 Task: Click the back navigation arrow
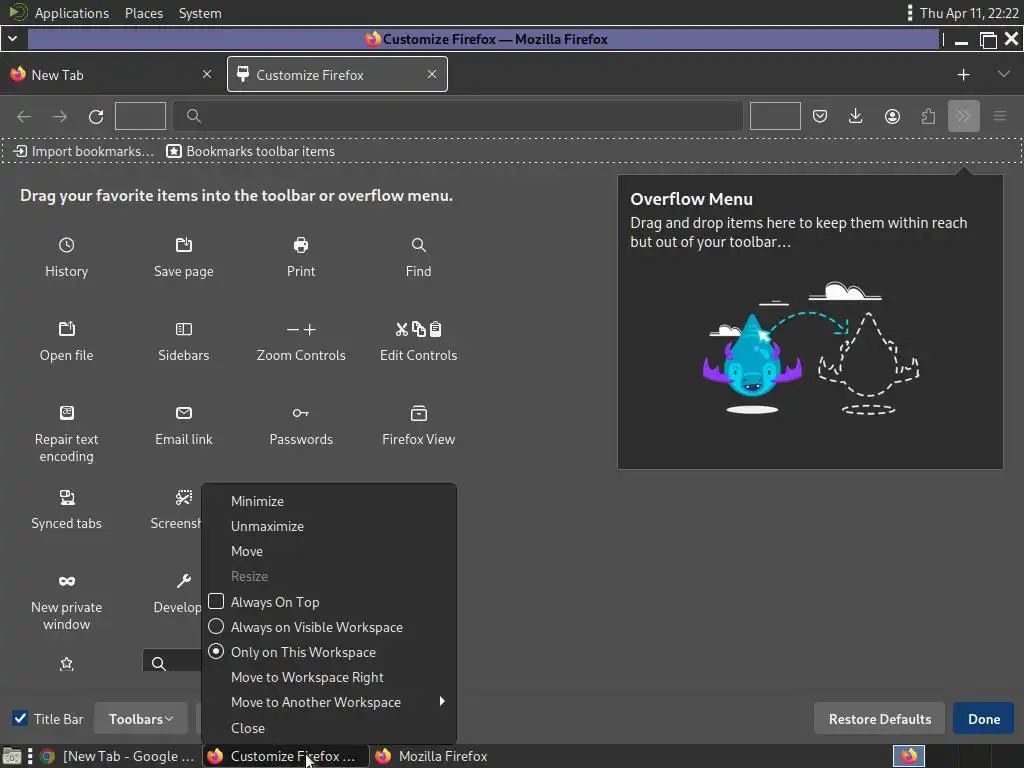tap(24, 116)
